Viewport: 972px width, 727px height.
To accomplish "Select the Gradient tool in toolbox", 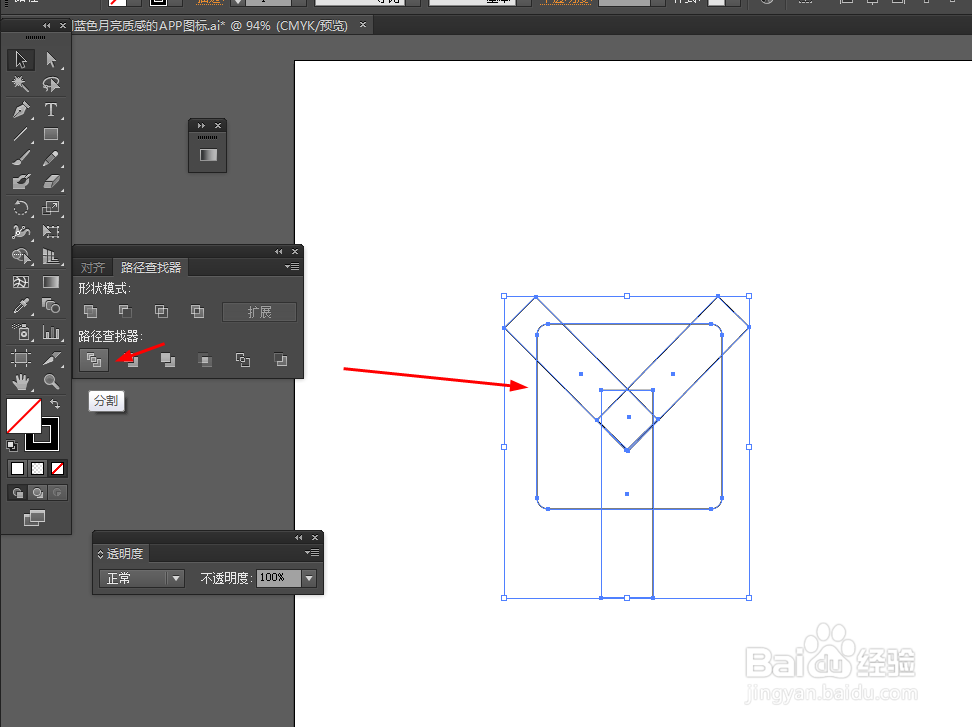I will click(x=51, y=282).
